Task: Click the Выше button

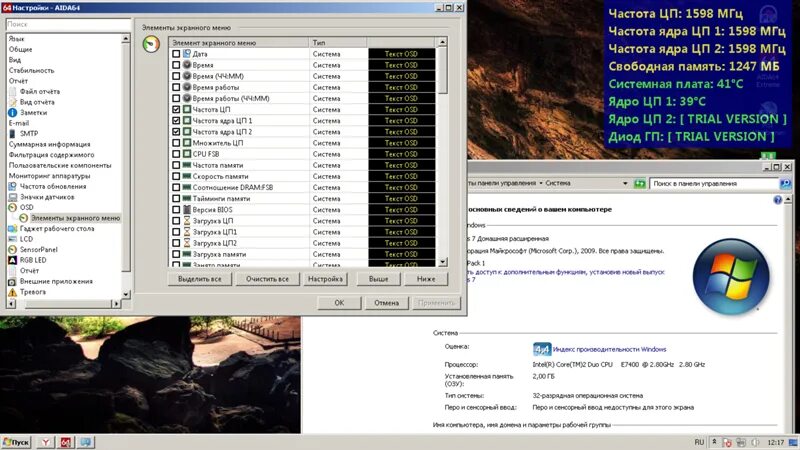Action: [x=379, y=279]
